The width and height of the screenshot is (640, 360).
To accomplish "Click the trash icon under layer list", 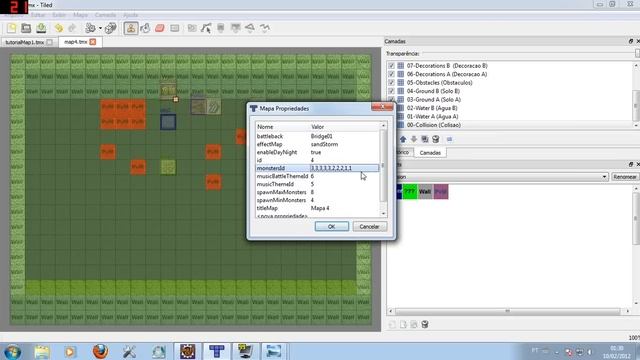I will click(x=436, y=139).
